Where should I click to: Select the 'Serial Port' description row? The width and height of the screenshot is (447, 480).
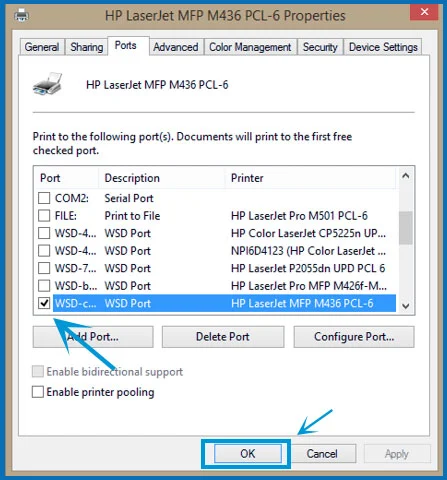pos(129,198)
